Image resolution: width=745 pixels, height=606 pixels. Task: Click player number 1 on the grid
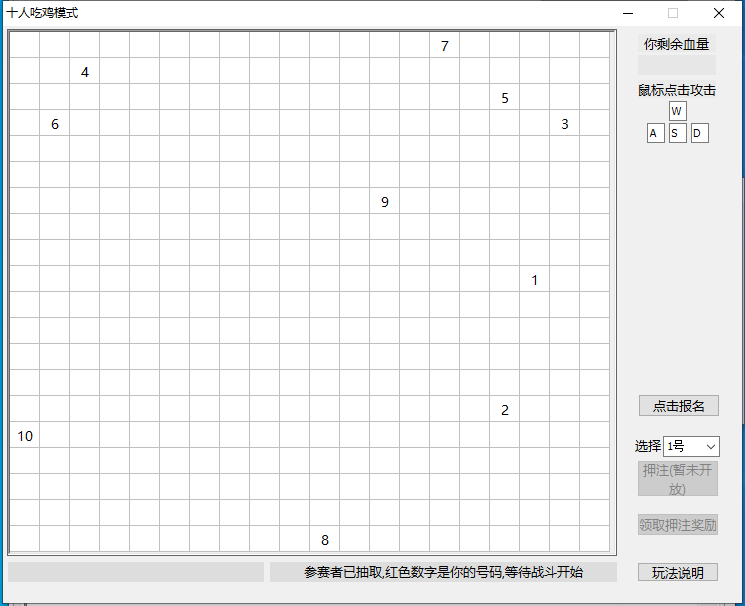click(535, 280)
